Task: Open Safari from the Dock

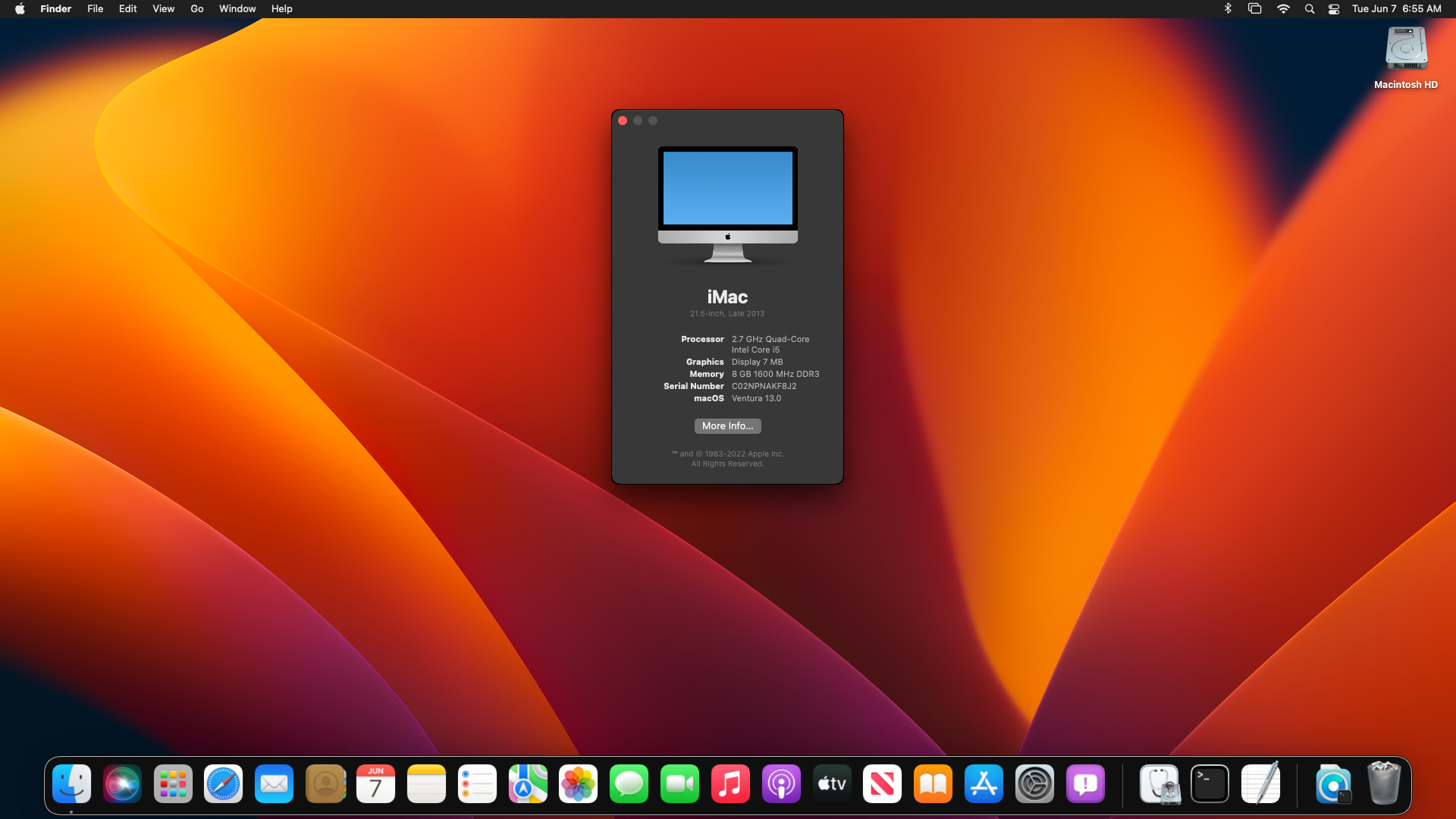Action: click(x=223, y=784)
